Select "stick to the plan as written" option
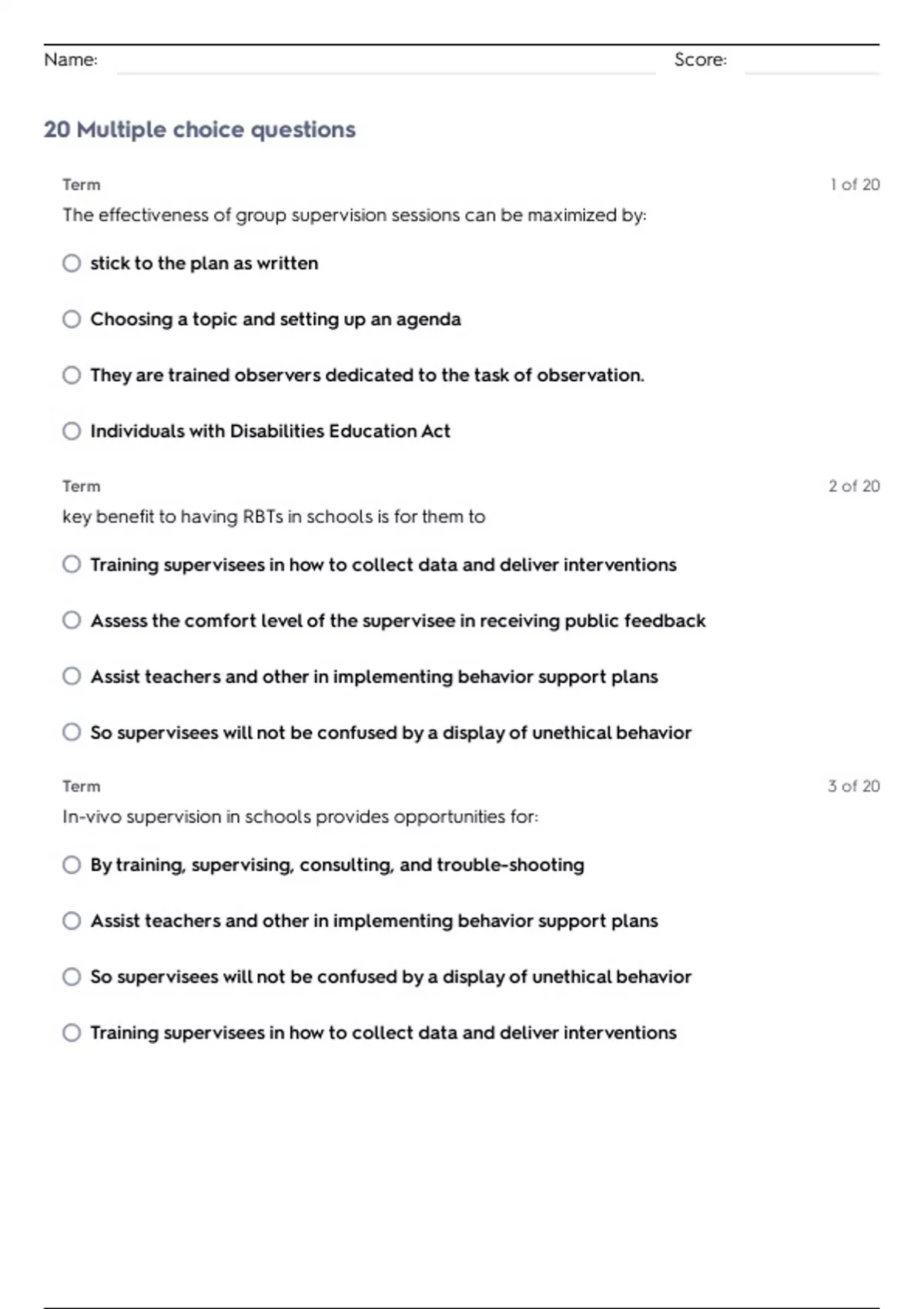Screen dimensions: 924x1309 72,263
